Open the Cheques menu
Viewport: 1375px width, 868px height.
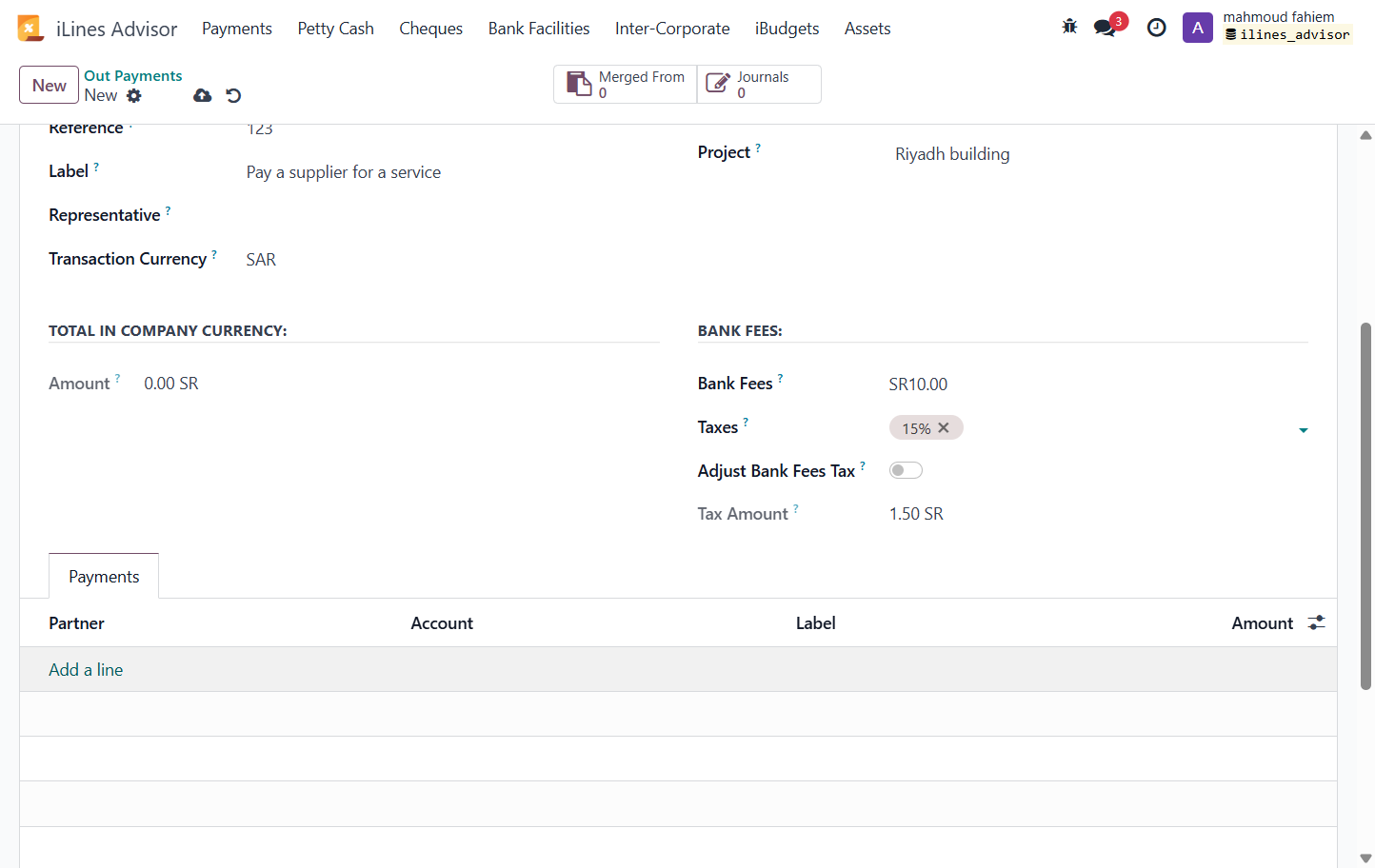coord(430,29)
